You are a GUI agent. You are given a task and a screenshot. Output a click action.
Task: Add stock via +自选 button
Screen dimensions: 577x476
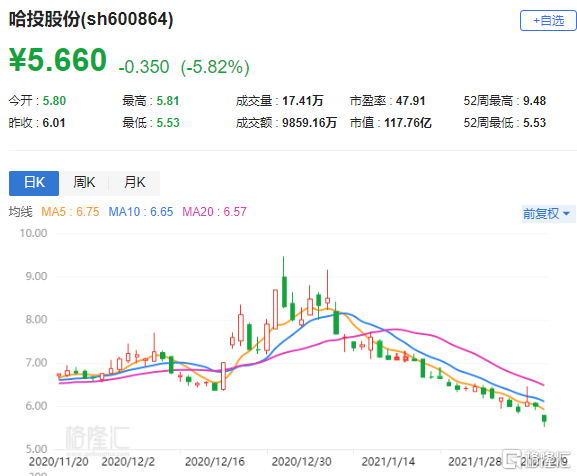click(548, 21)
